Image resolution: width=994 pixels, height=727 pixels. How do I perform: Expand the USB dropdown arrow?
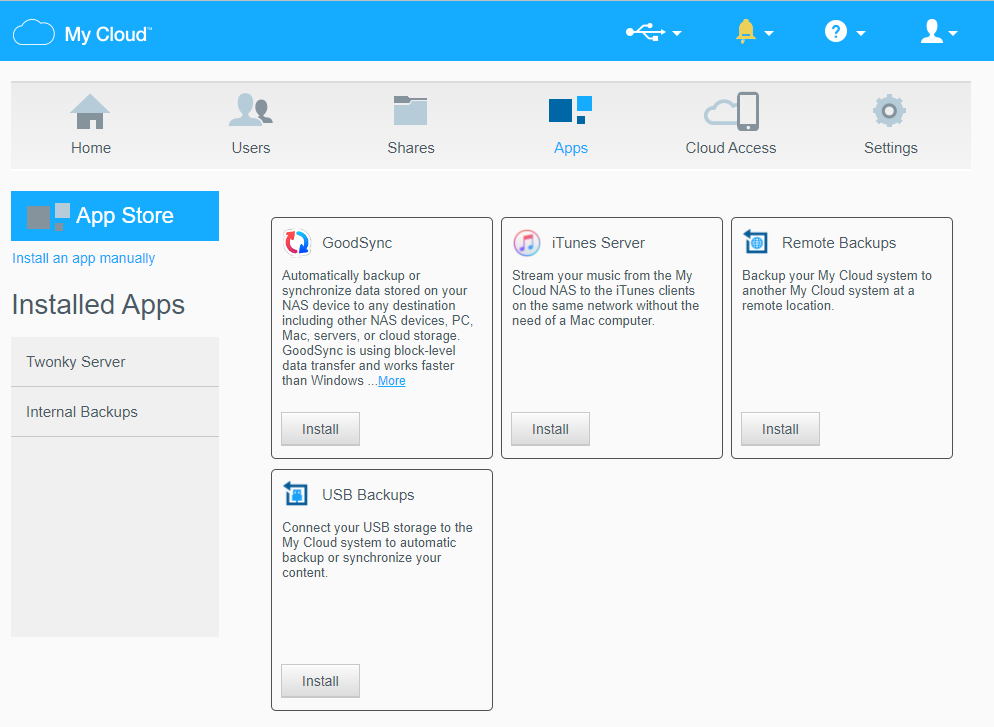click(676, 33)
